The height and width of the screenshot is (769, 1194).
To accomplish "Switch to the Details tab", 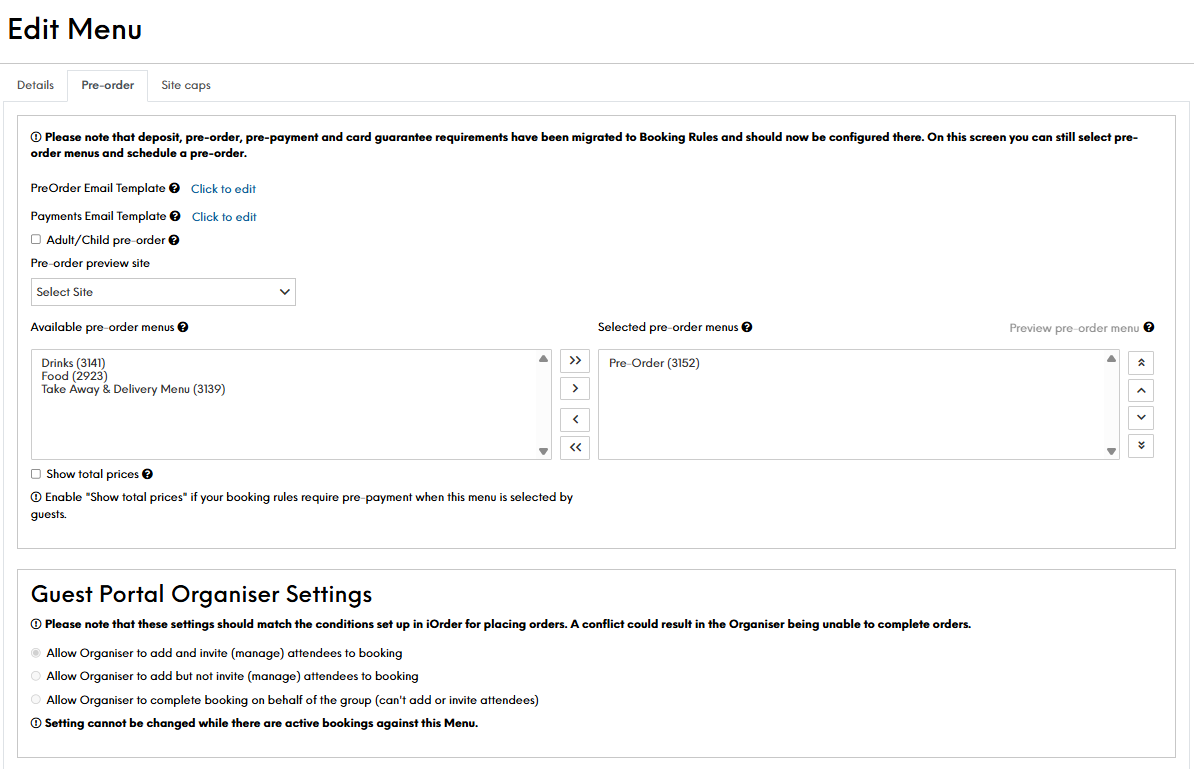I will (x=35, y=85).
